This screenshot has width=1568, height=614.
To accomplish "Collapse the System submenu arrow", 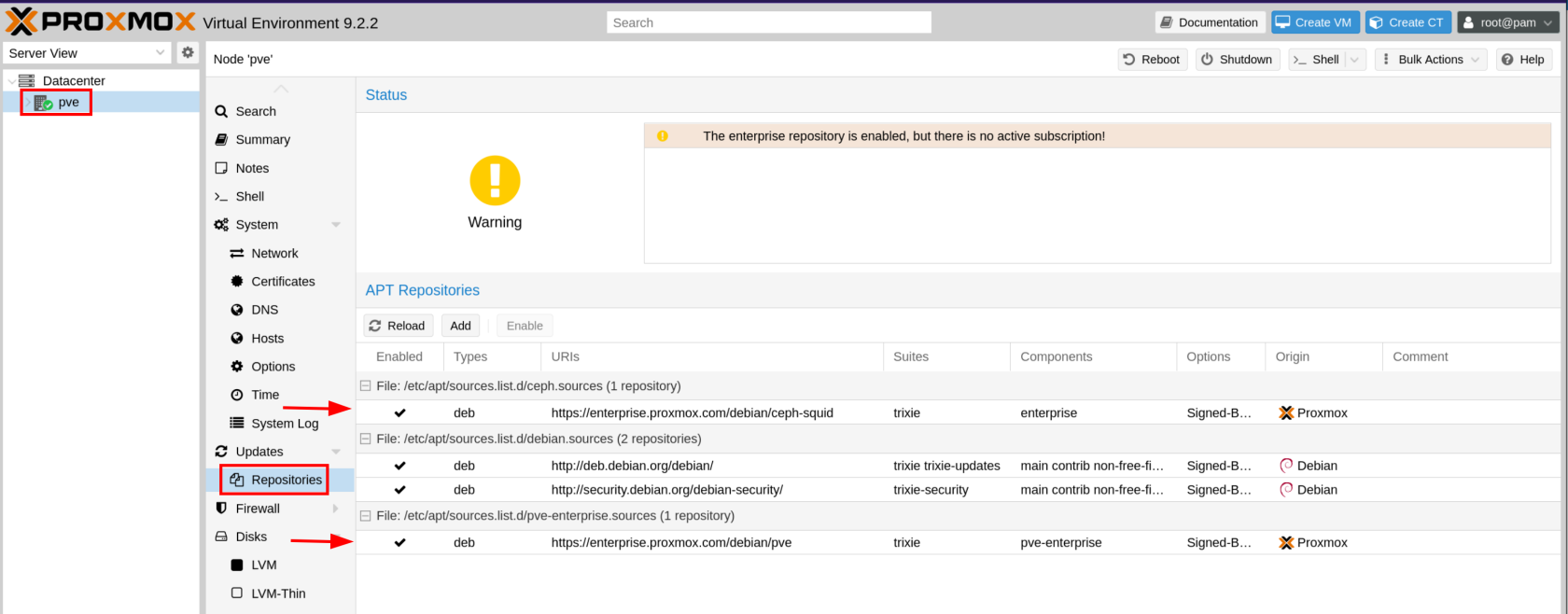I will click(336, 225).
